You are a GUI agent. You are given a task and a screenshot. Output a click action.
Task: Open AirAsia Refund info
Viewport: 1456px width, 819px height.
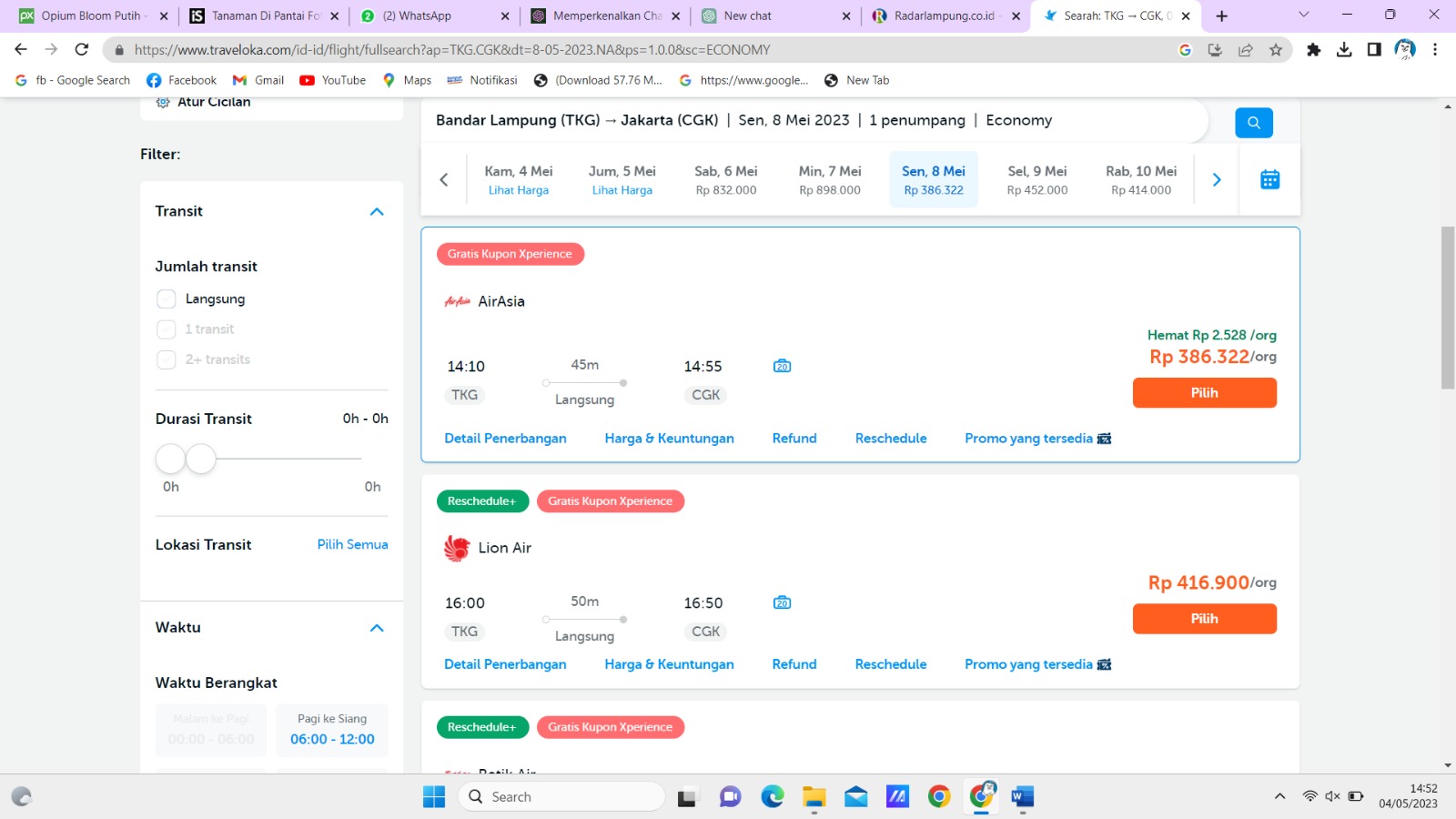pyautogui.click(x=794, y=439)
